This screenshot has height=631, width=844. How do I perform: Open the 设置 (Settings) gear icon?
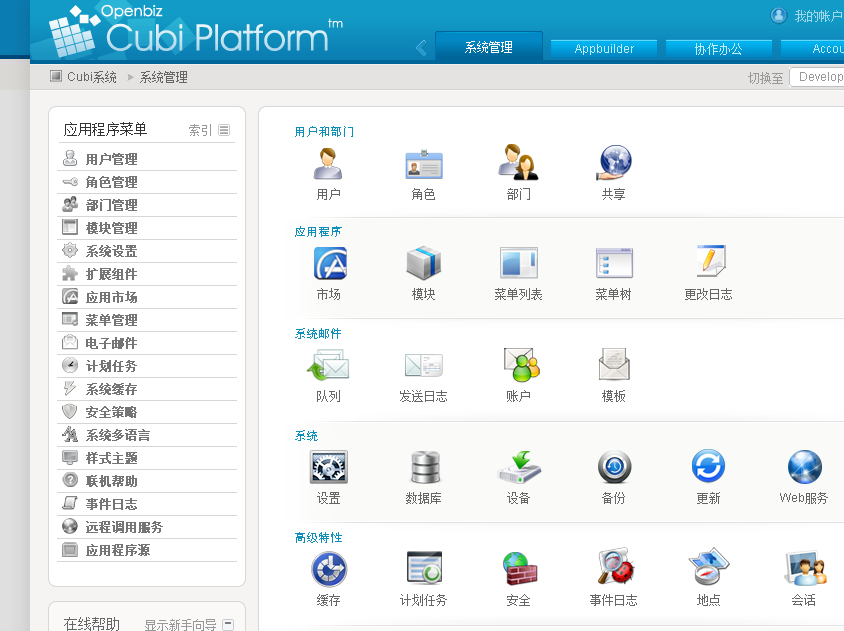[328, 467]
